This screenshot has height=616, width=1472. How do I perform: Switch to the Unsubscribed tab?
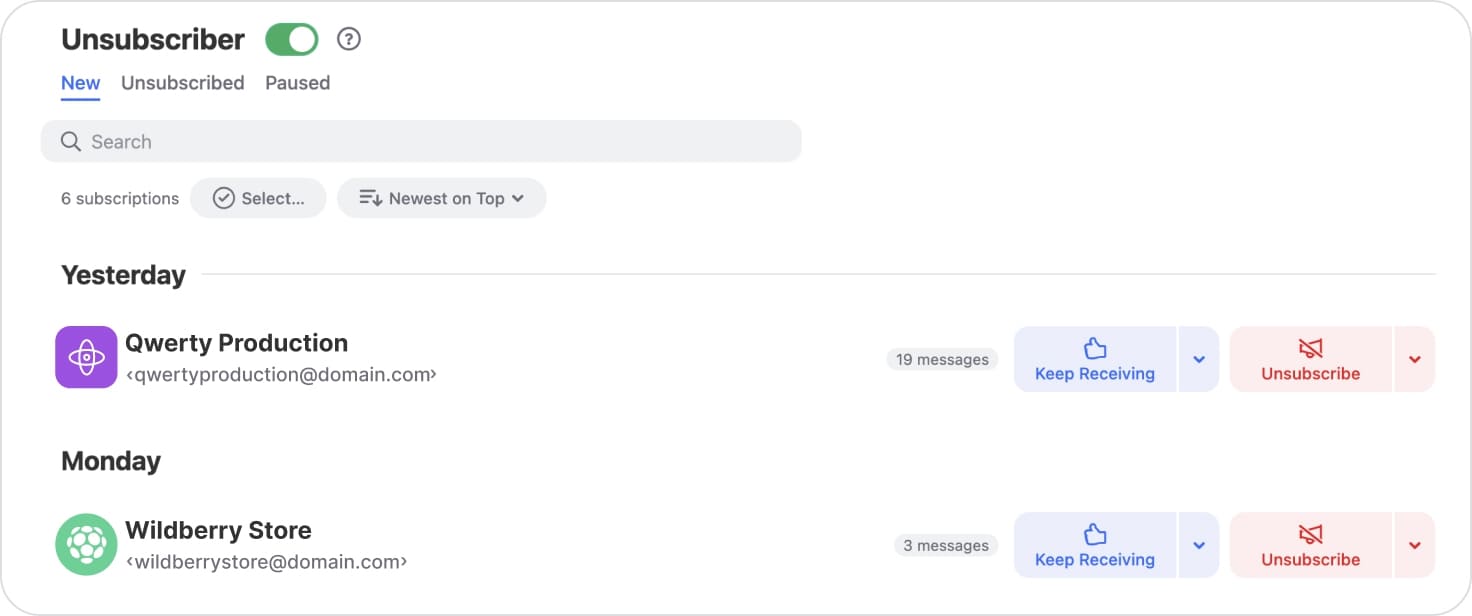(x=182, y=83)
